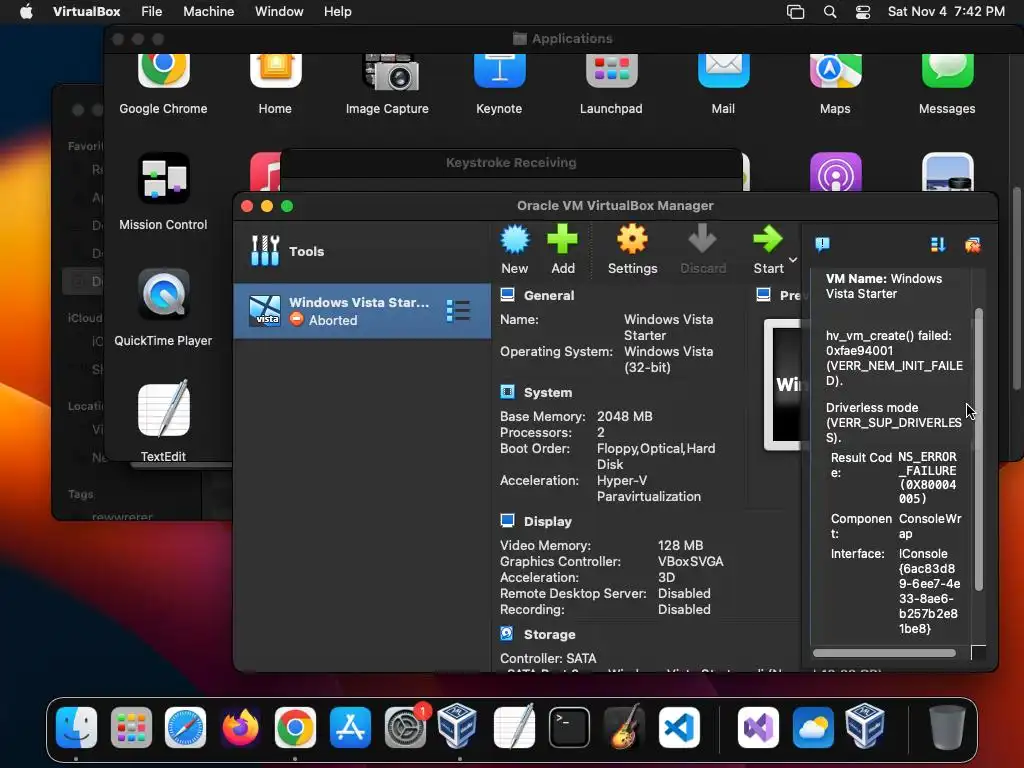The image size is (1024, 768).
Task: Click the Preview section monitor icon
Action: pyautogui.click(x=763, y=295)
